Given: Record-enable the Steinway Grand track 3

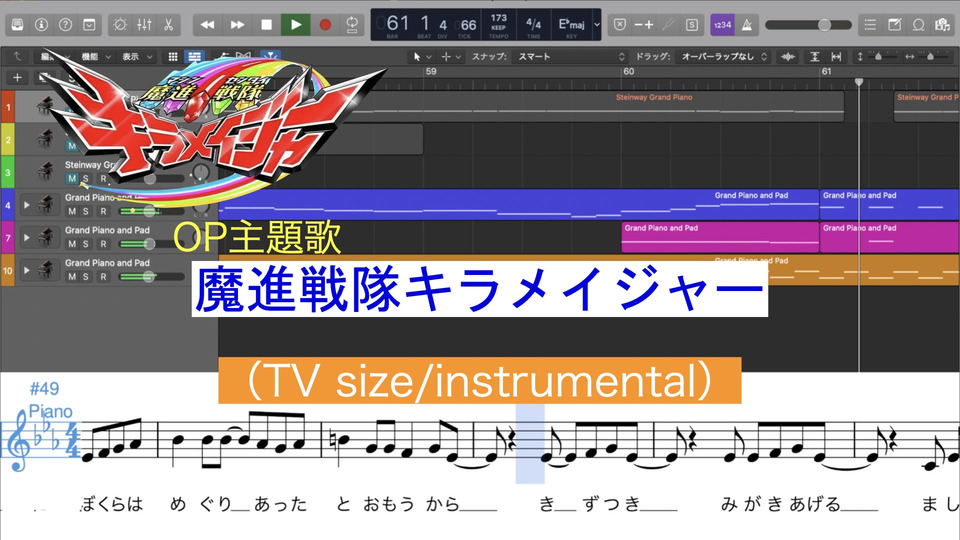Looking at the screenshot, I should (103, 178).
